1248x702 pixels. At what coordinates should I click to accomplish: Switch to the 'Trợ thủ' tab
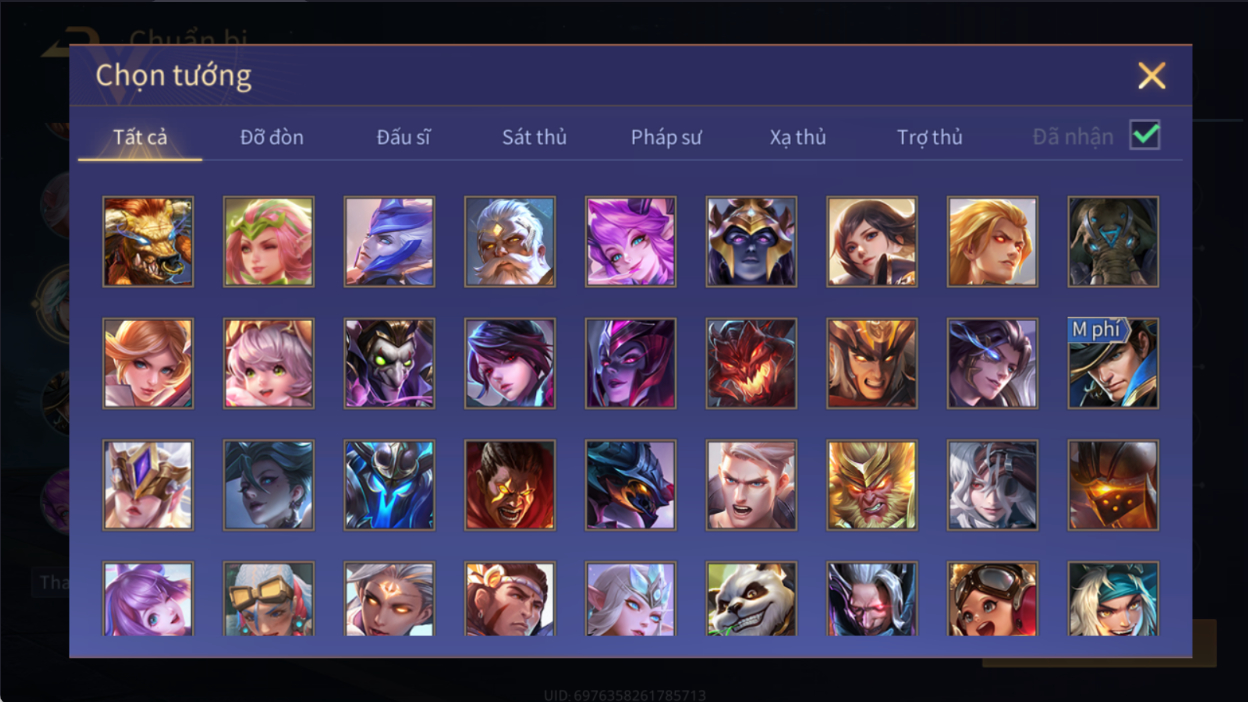929,137
